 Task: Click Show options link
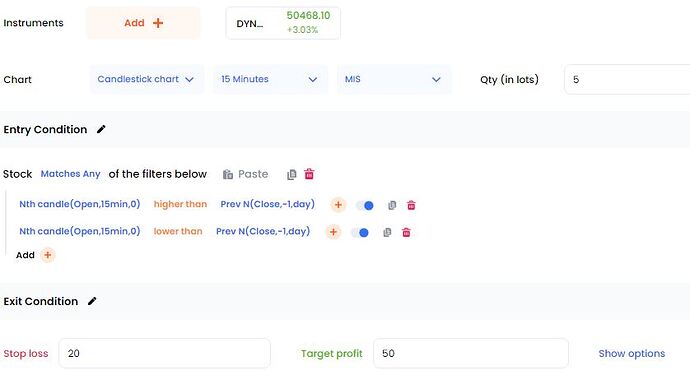click(x=631, y=353)
